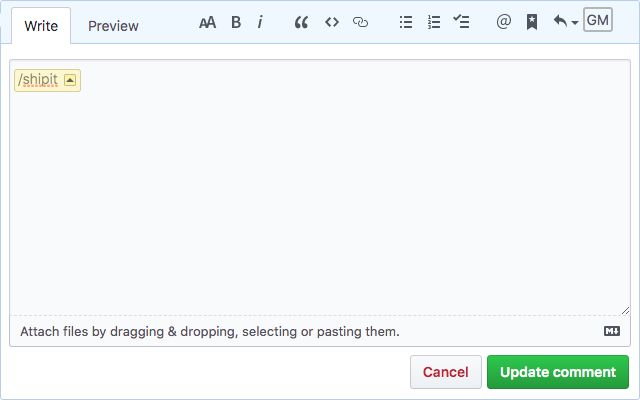
Task: Add a task list
Action: point(461,22)
